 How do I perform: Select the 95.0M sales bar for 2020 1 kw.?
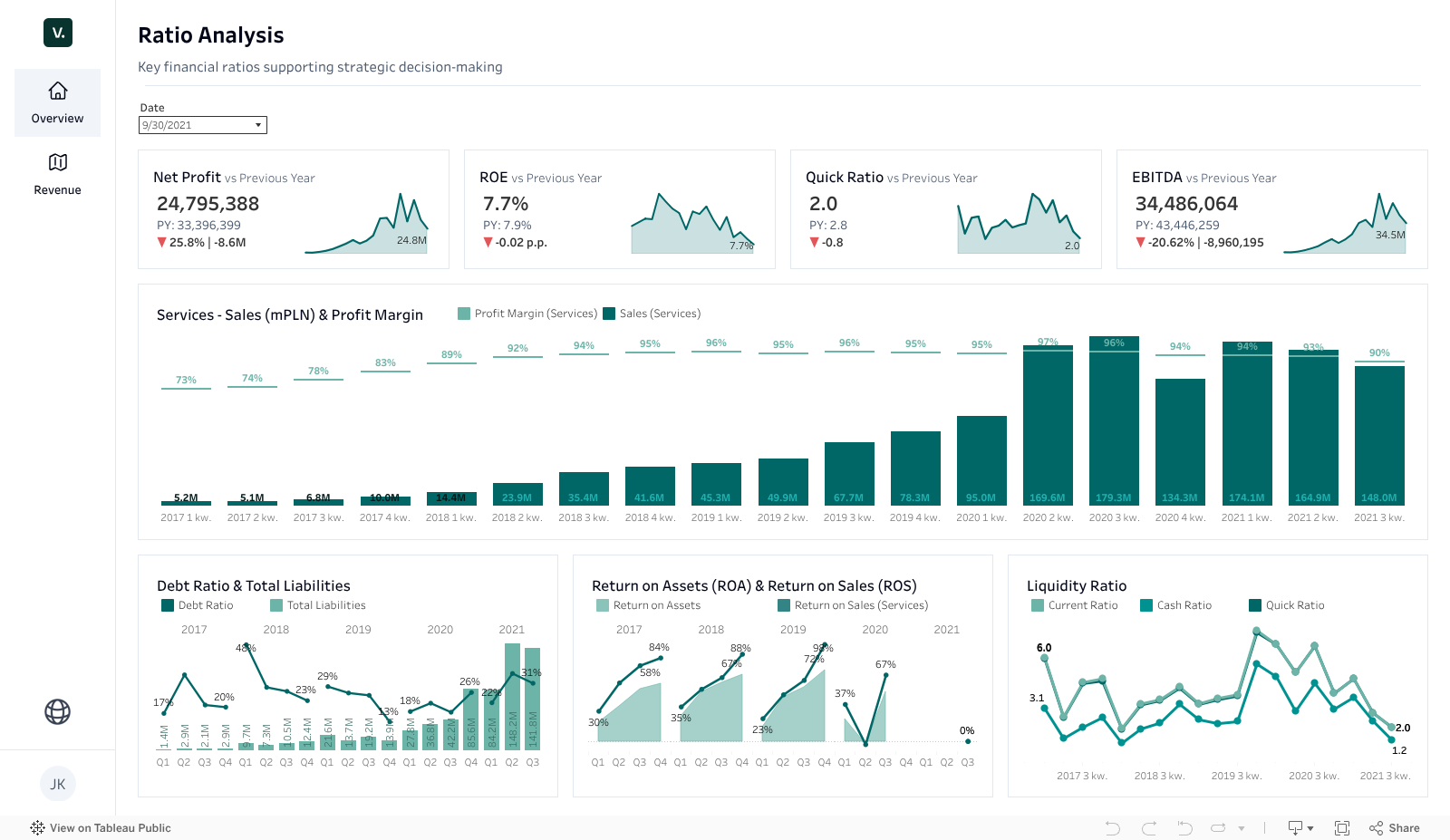click(981, 460)
